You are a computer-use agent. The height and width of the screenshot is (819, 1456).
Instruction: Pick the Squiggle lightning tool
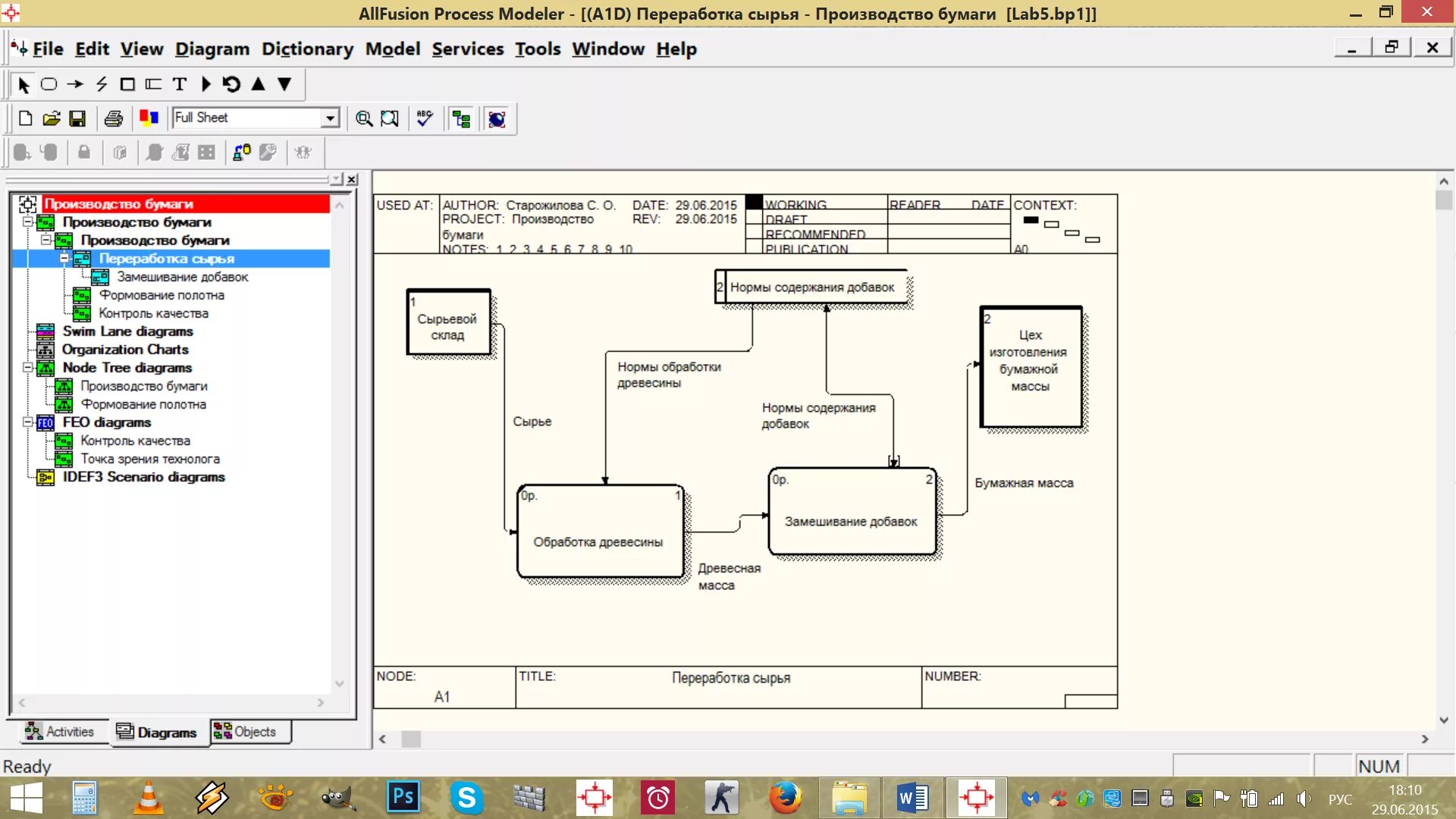102,84
